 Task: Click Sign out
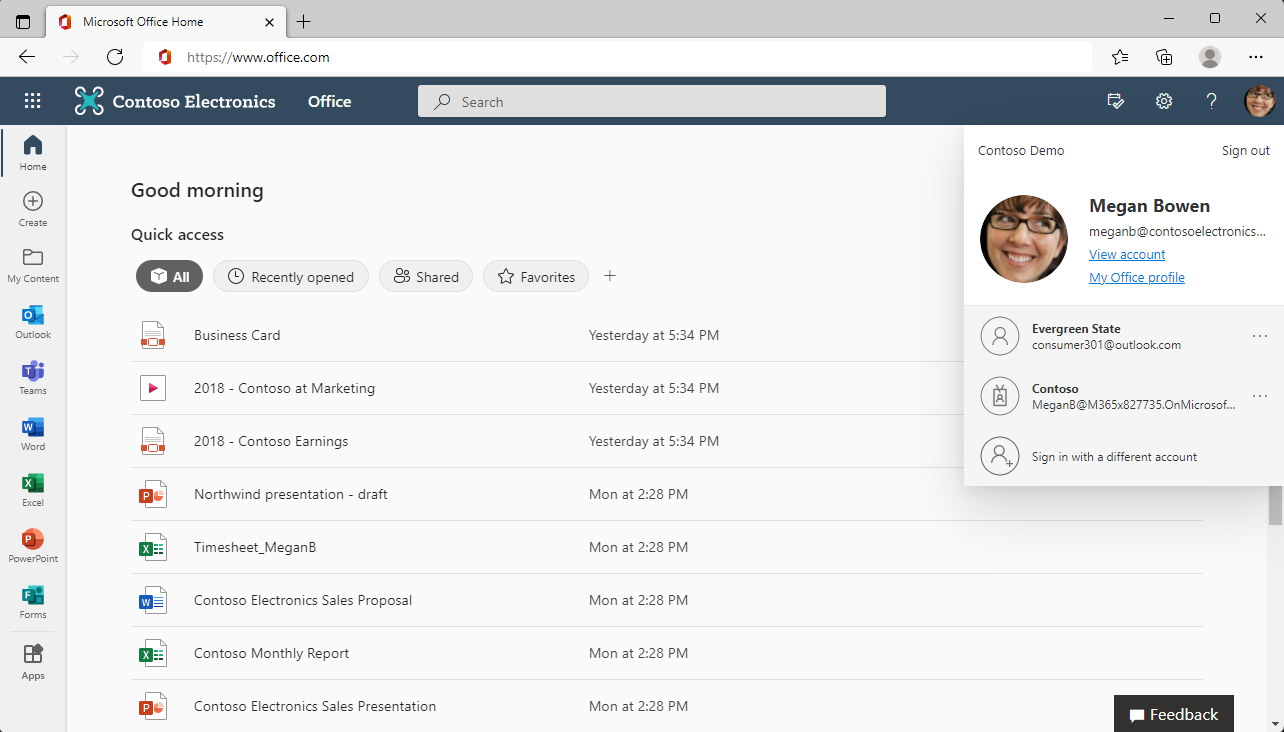[x=1246, y=151]
